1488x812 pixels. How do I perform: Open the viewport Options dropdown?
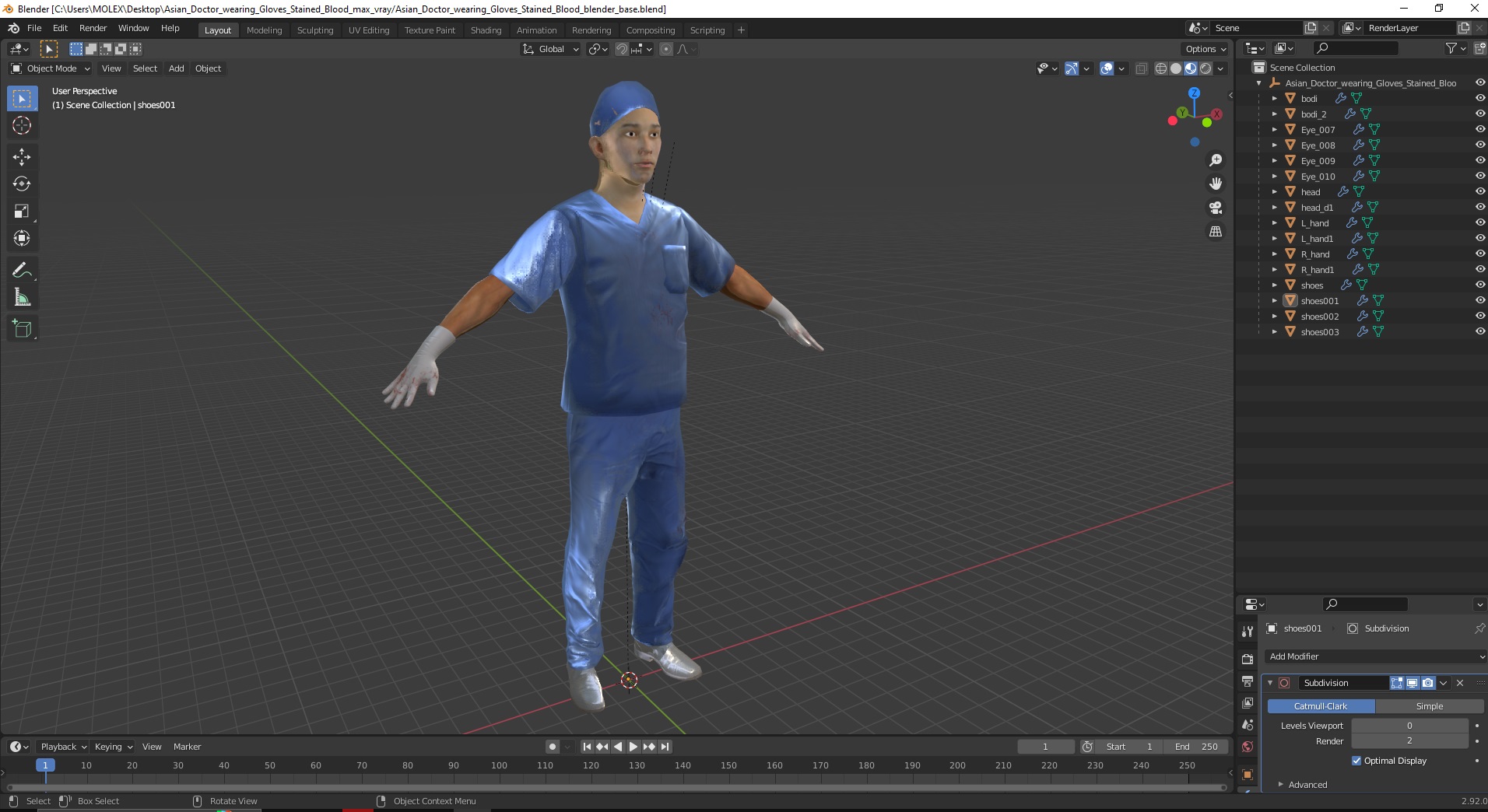click(1205, 49)
